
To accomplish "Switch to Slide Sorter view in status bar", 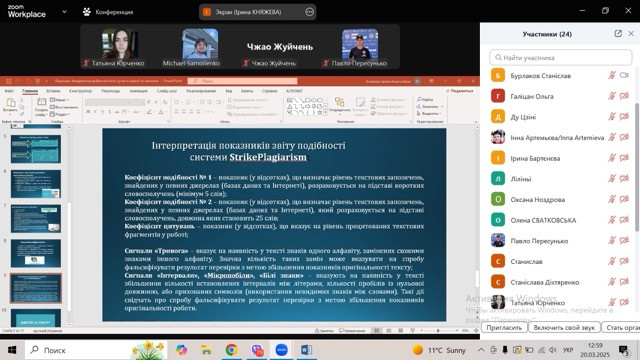I will (389, 331).
